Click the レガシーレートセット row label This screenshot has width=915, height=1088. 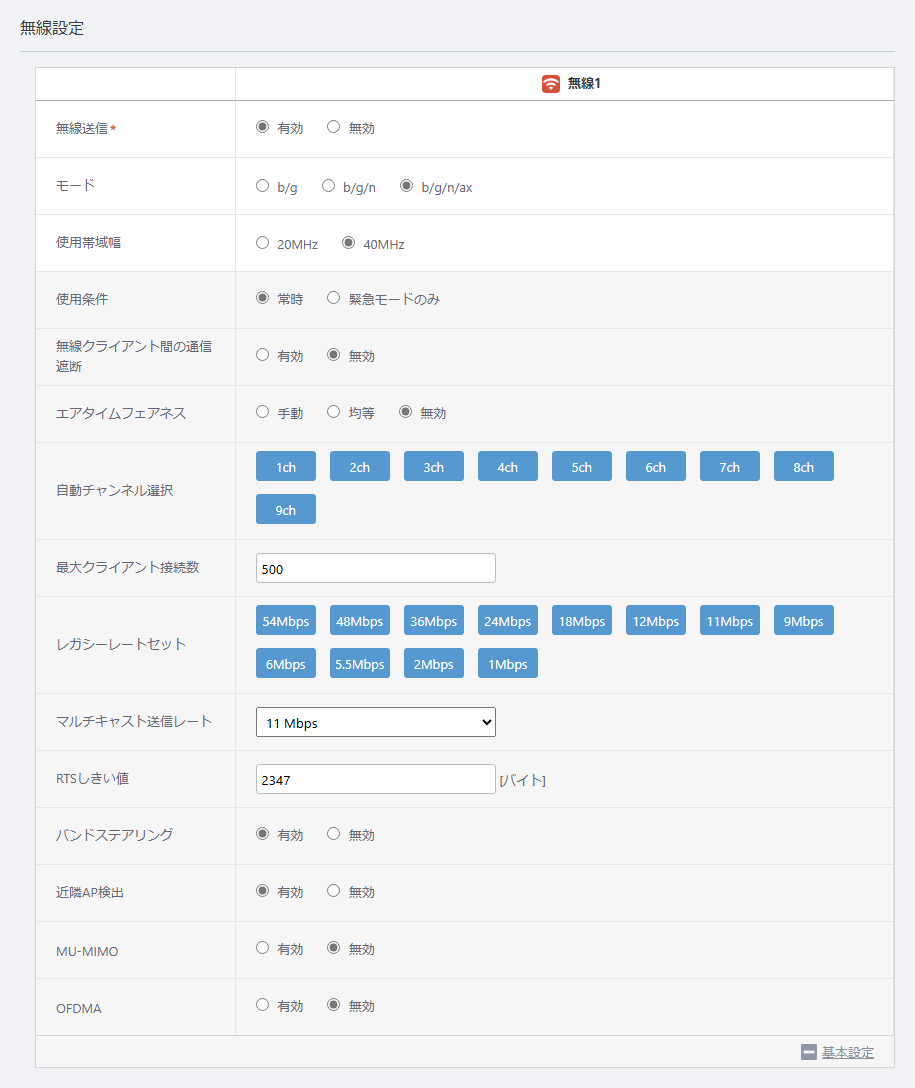click(121, 645)
